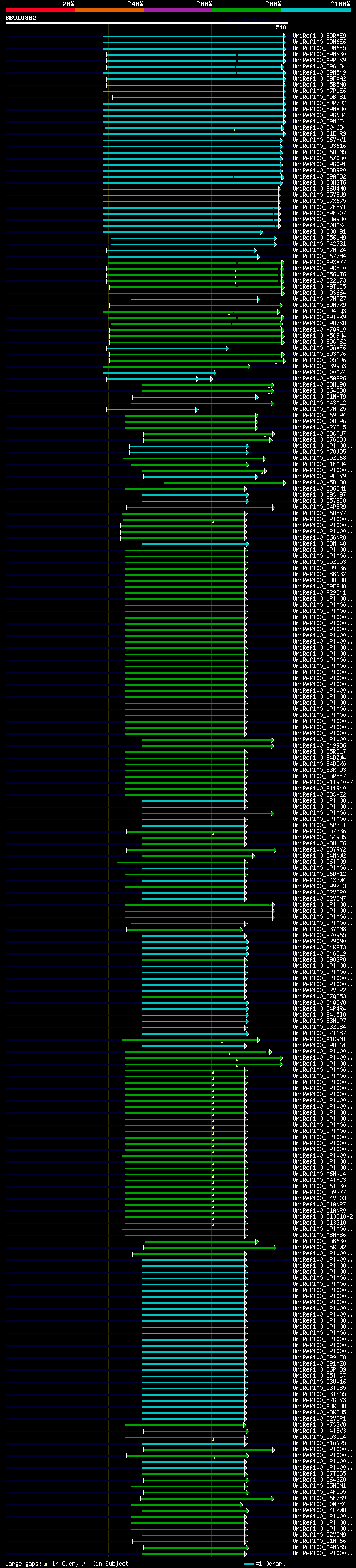Click label UniRef100_A5BR81
Image resolution: width=356 pixels, height=1568 pixels.
[319, 97]
